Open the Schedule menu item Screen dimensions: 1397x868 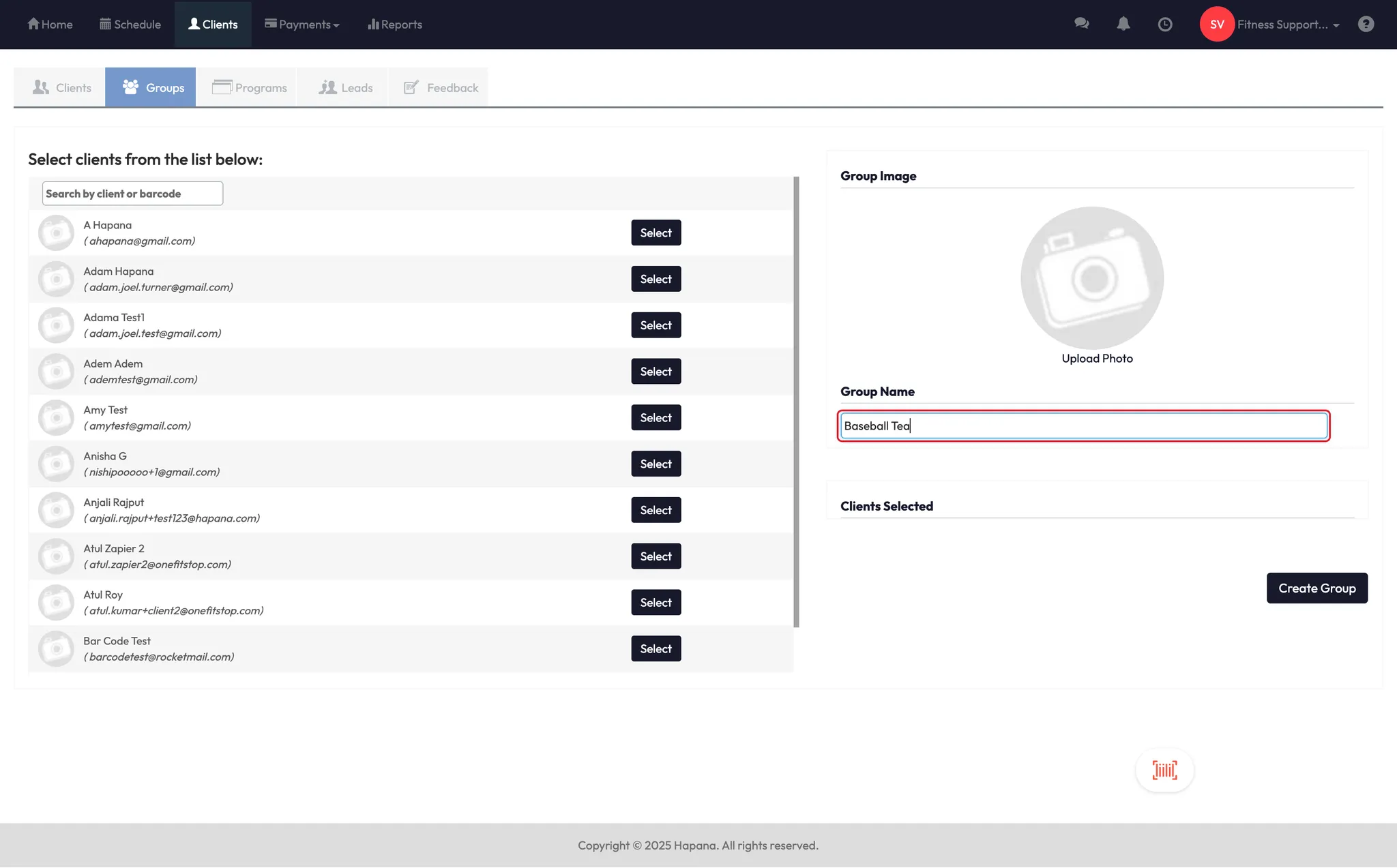(x=130, y=24)
